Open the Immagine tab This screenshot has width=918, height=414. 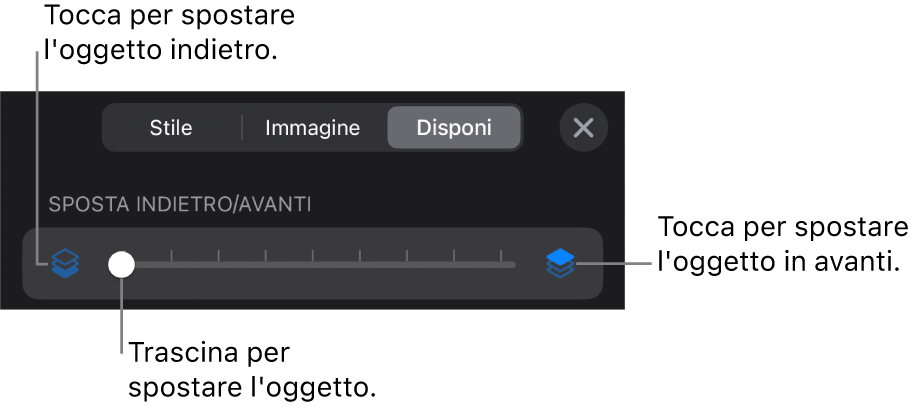tap(312, 128)
